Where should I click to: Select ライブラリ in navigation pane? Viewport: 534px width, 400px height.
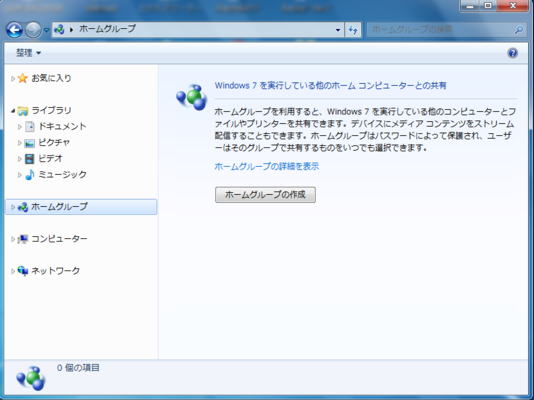point(51,110)
